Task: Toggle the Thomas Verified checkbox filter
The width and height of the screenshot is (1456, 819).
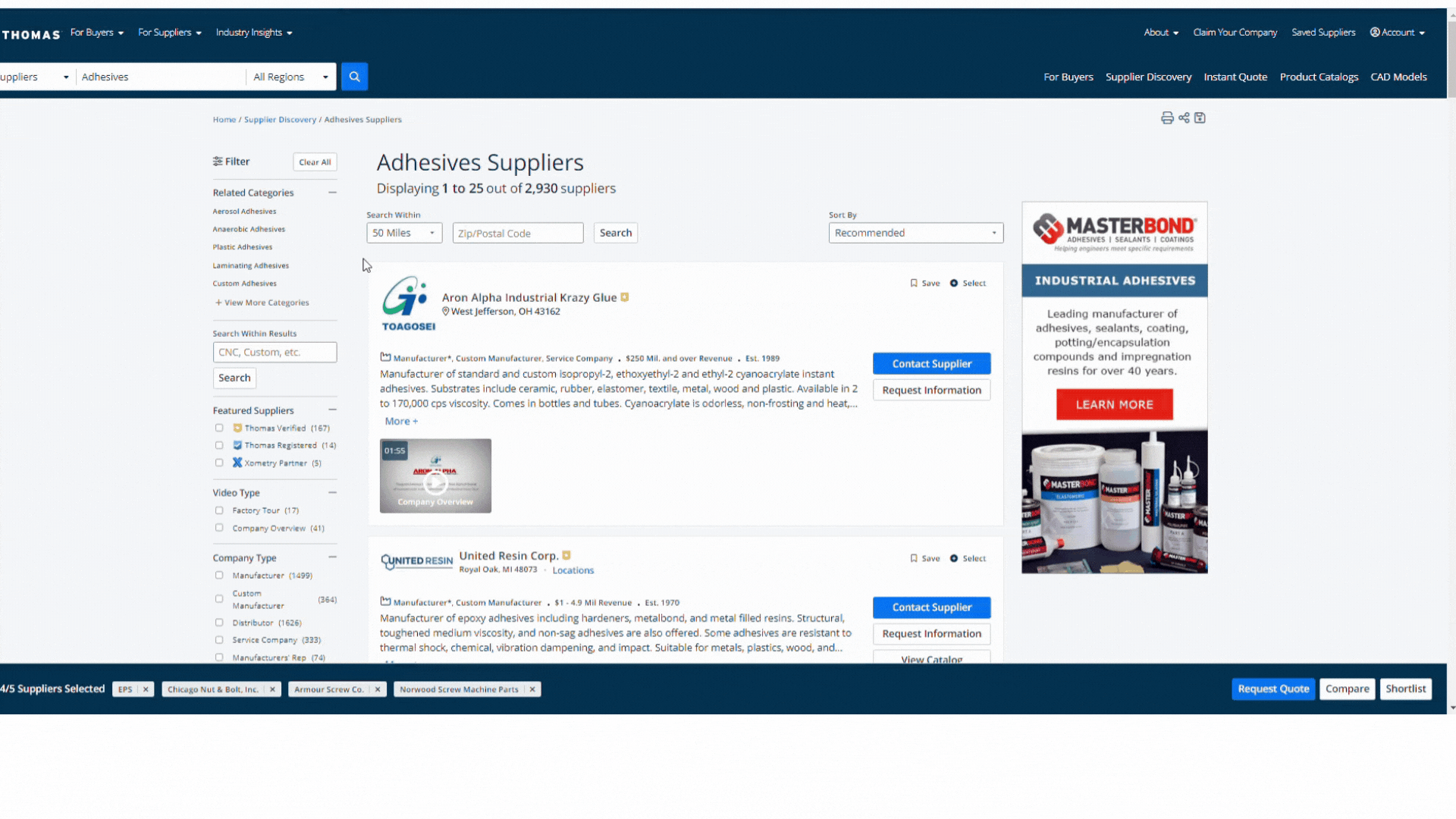Action: 219,428
